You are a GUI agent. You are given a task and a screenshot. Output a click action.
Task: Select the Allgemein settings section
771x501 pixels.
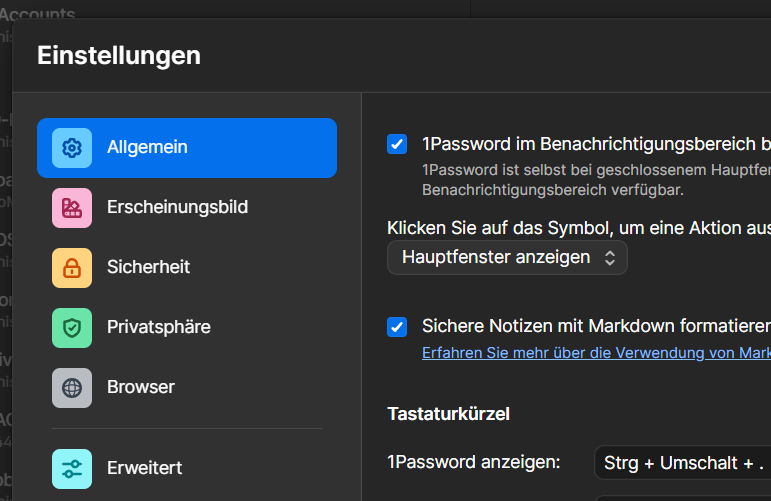(147, 148)
